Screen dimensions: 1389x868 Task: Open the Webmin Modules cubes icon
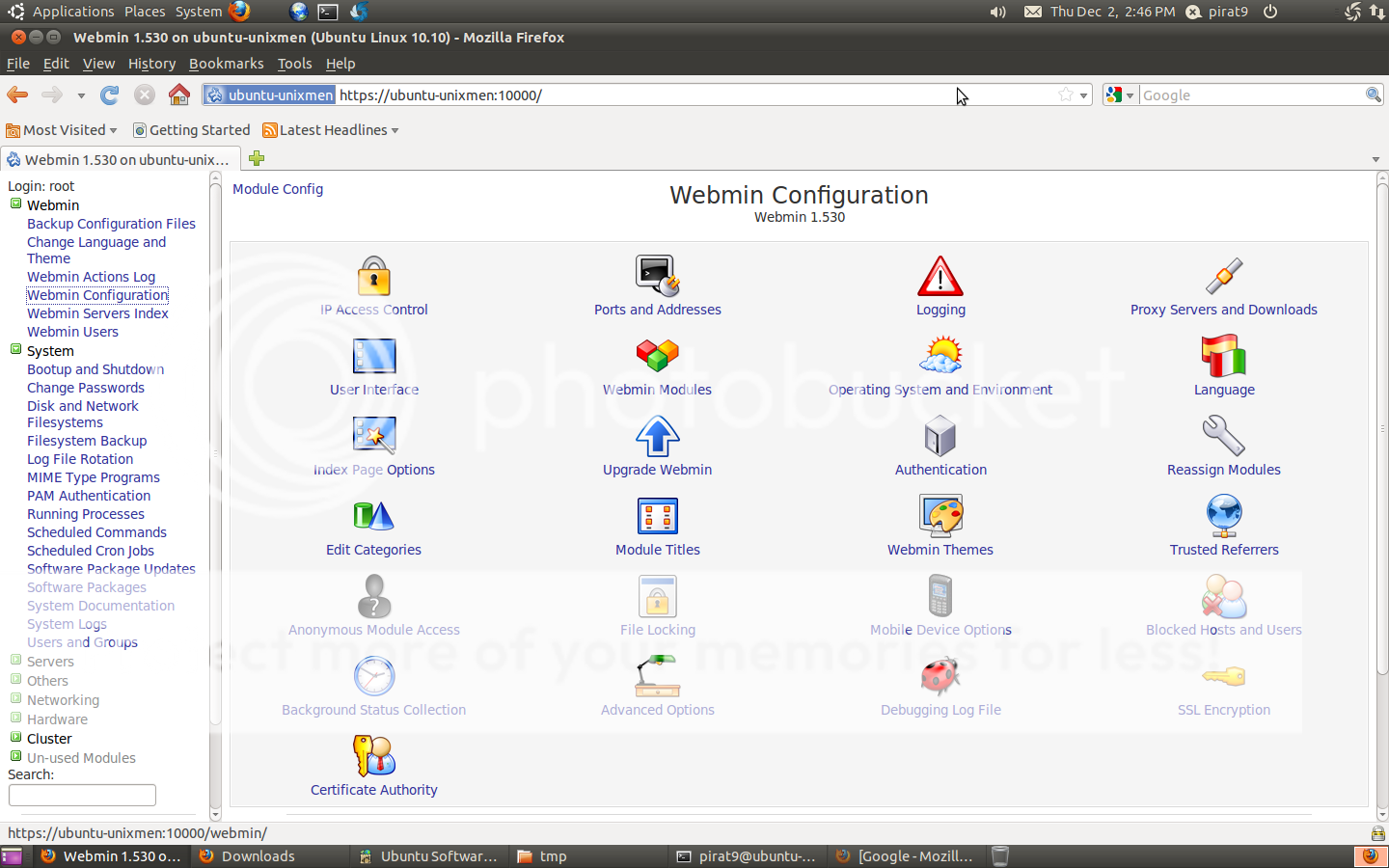point(658,357)
